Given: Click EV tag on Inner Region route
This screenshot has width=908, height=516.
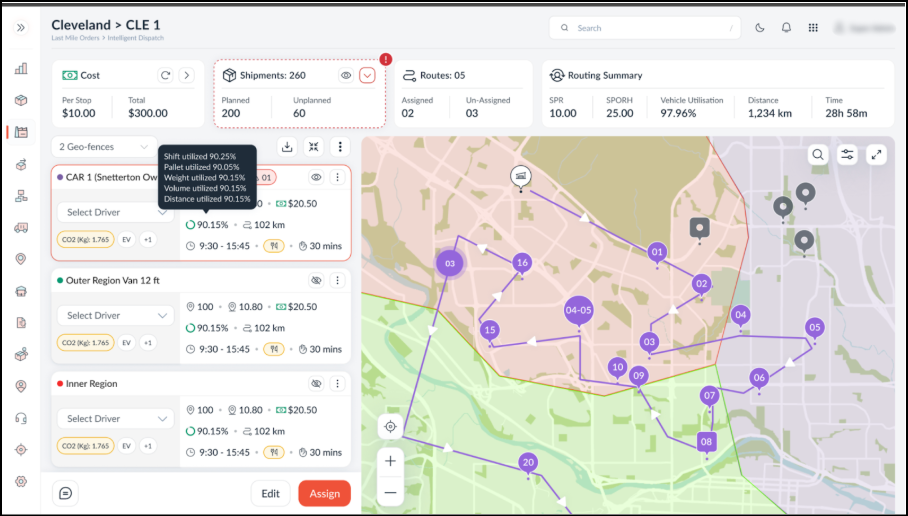Looking at the screenshot, I should 126,445.
